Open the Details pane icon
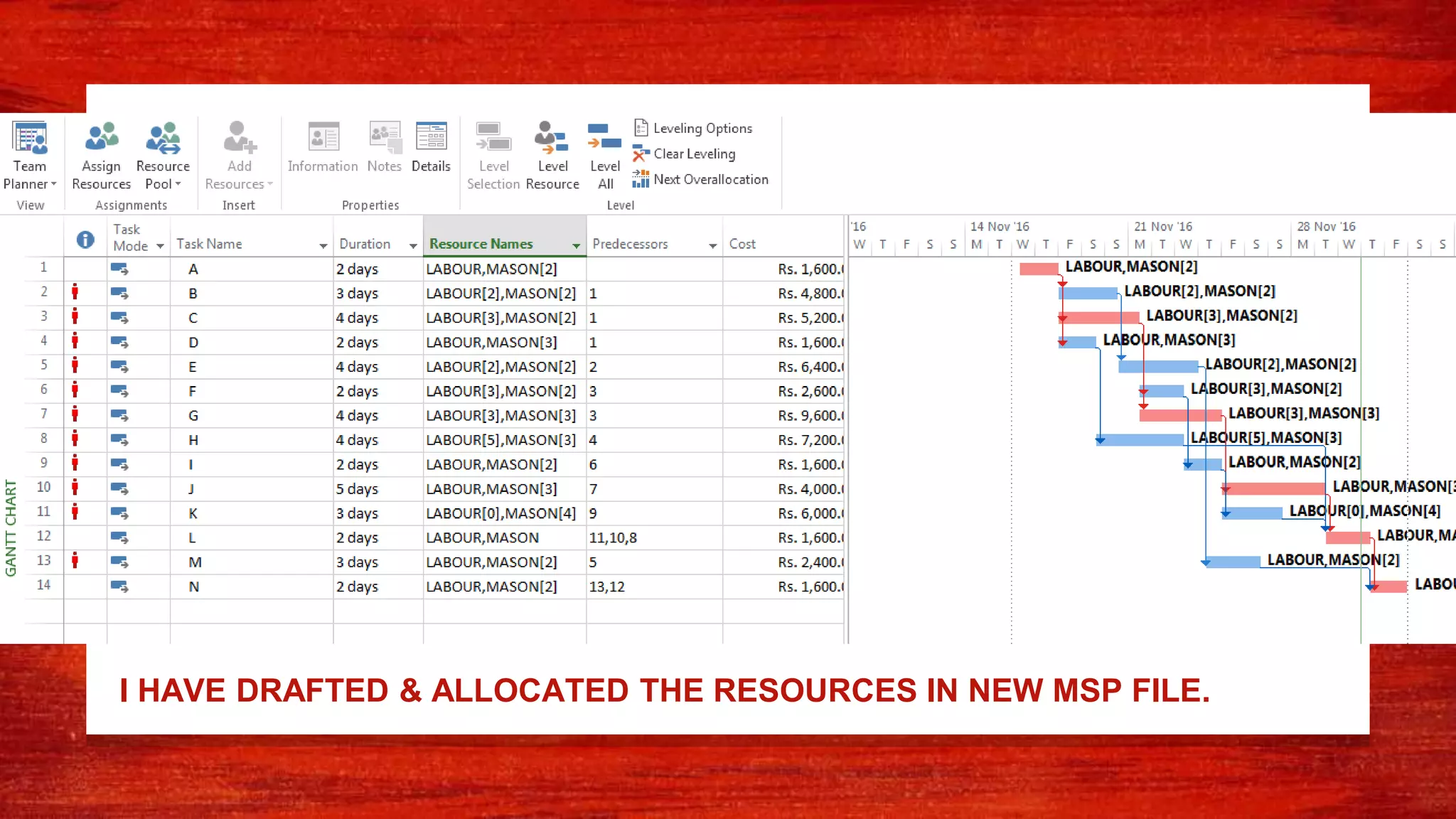Viewport: 1456px width, 819px height. (431, 137)
